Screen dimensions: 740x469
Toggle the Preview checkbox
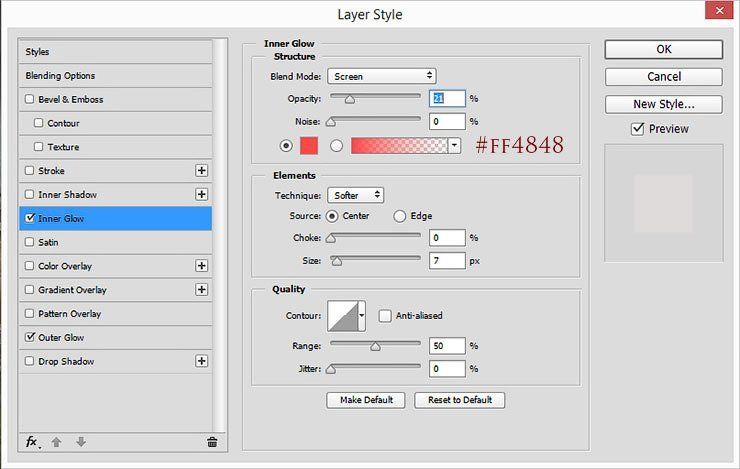pyautogui.click(x=638, y=129)
